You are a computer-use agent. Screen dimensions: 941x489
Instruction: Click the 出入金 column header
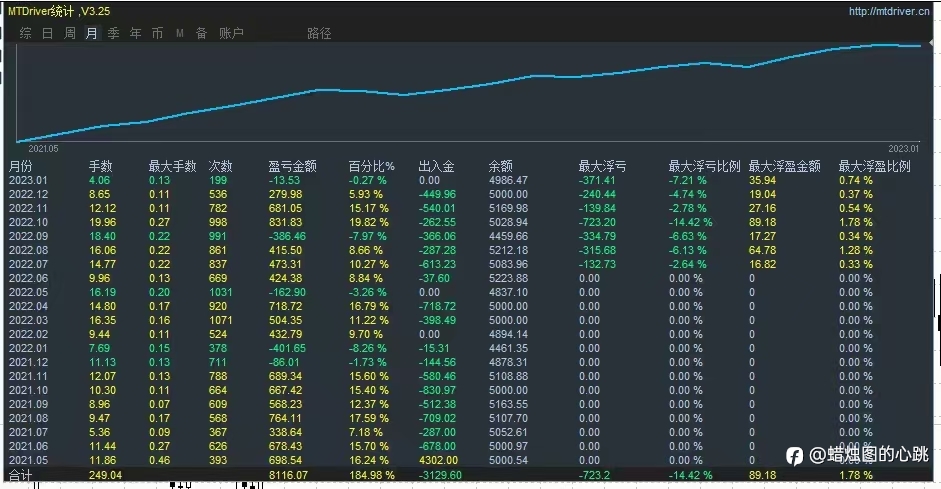436,166
